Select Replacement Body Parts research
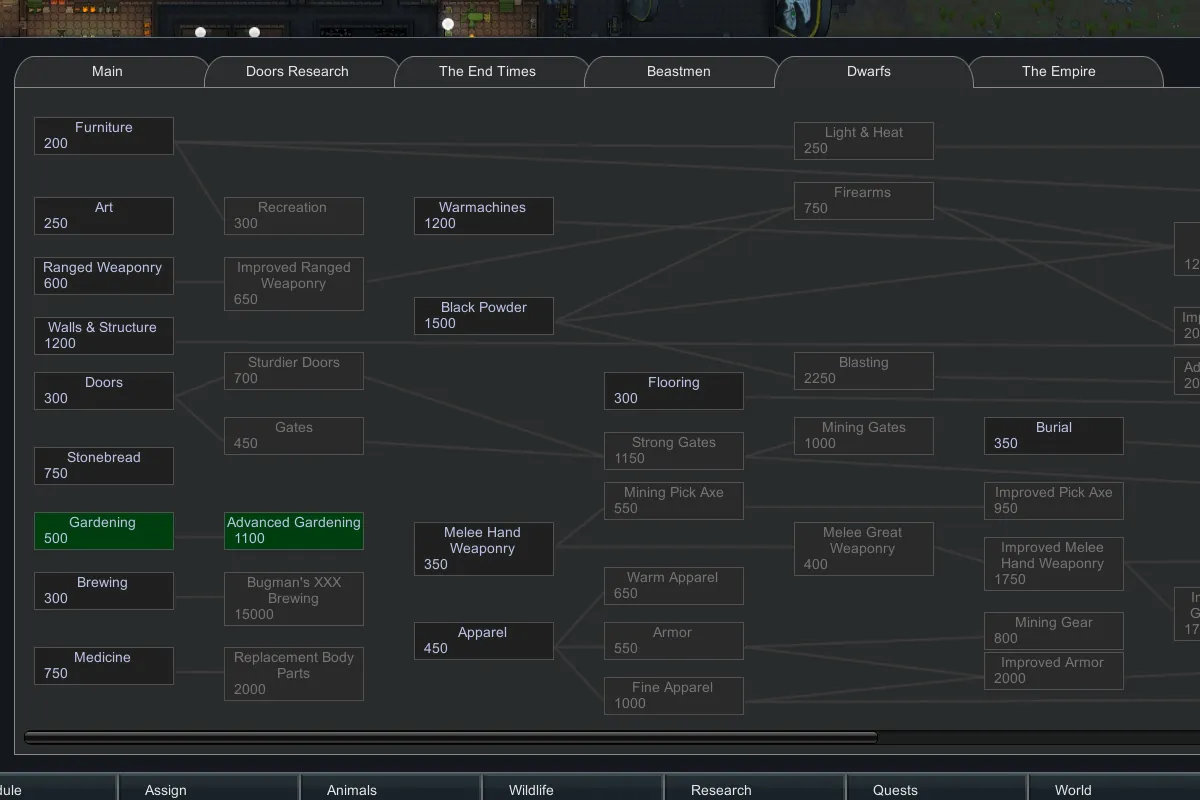 (294, 674)
